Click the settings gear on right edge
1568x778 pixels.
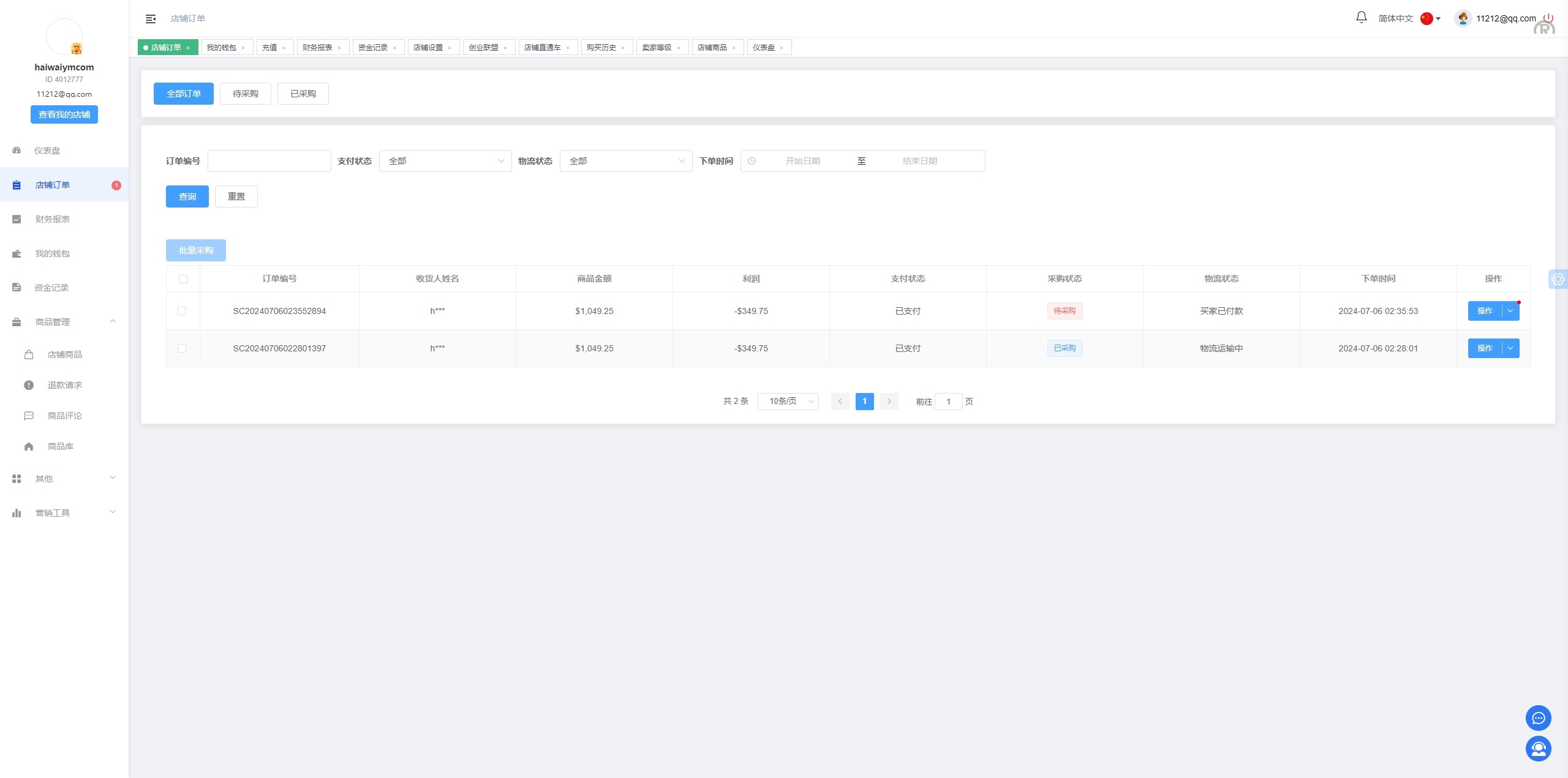[1558, 279]
